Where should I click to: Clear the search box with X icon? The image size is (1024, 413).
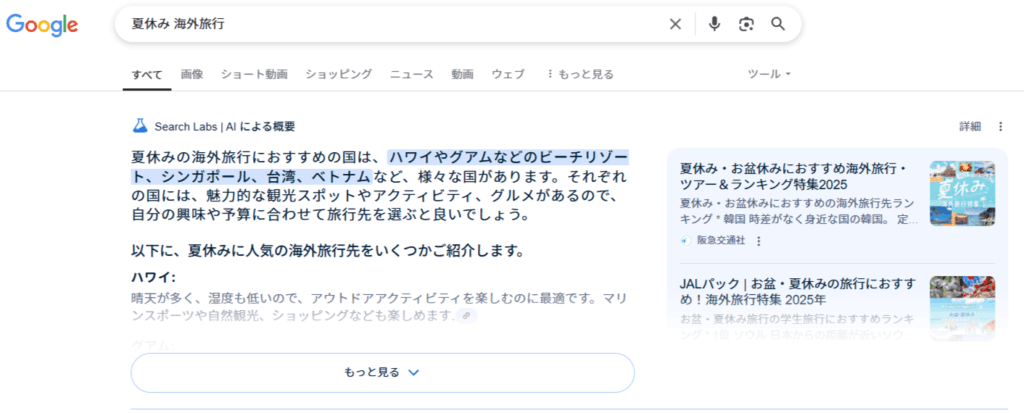click(x=675, y=24)
